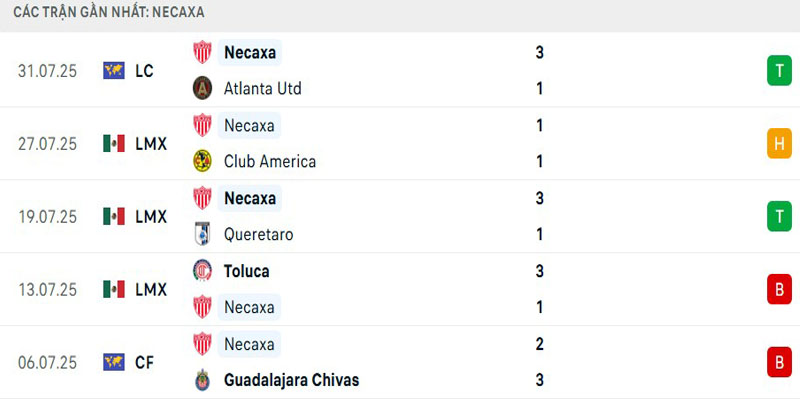Image resolution: width=800 pixels, height=400 pixels.
Task: Click the red B badge for 06.07.25
Action: (778, 362)
